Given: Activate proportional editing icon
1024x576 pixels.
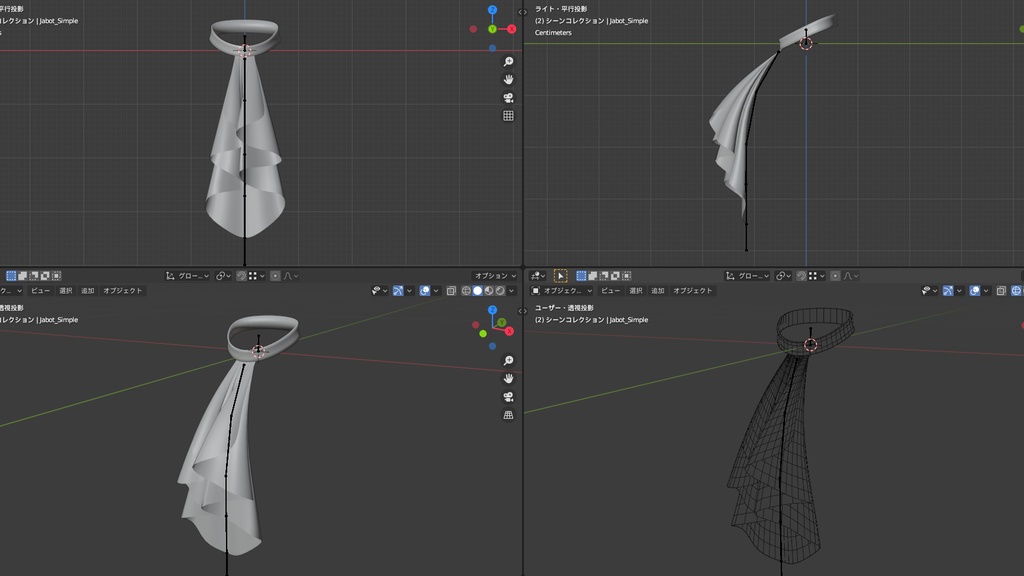Looking at the screenshot, I should pyautogui.click(x=276, y=276).
